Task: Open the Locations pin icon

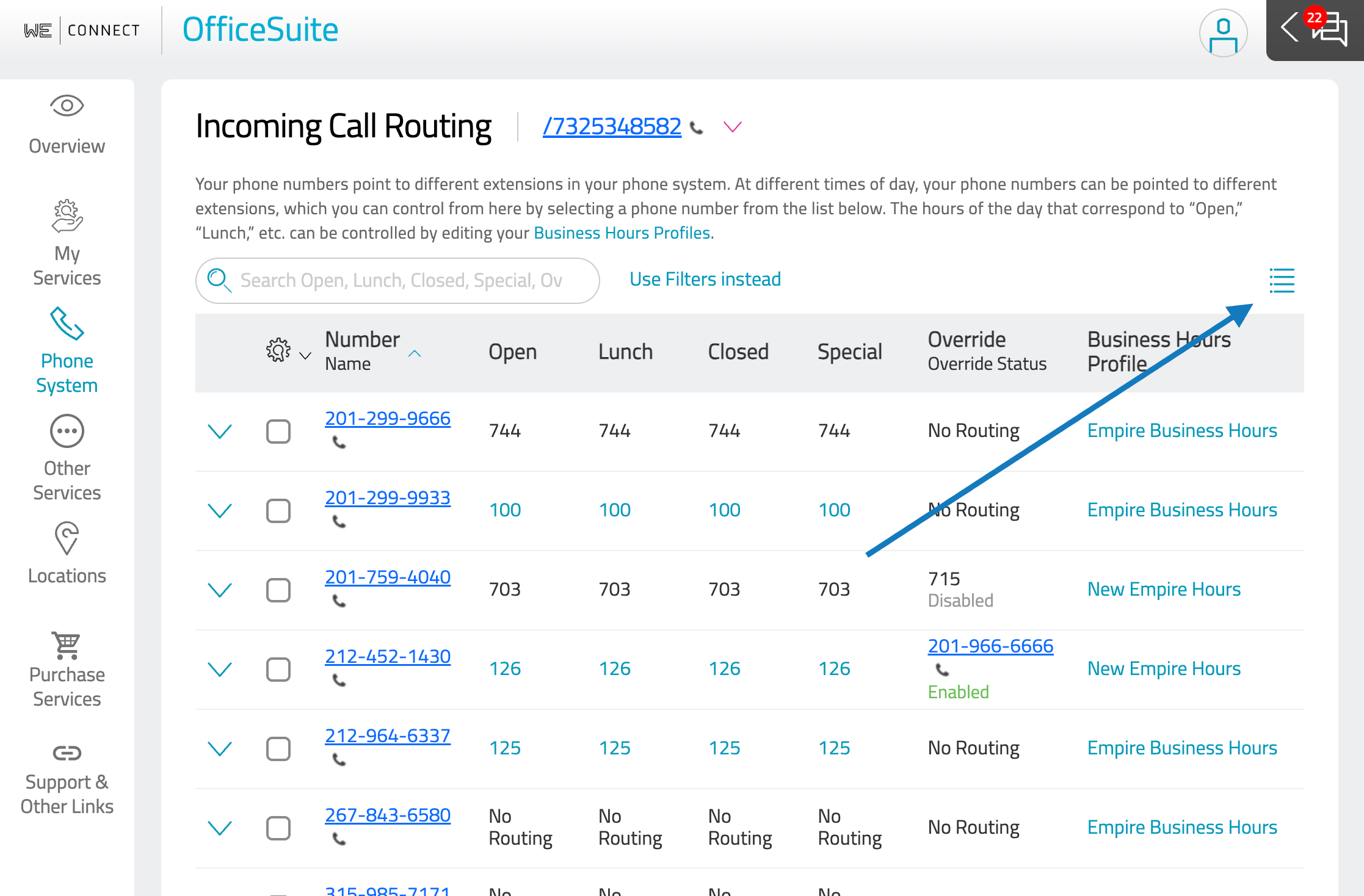Action: tap(67, 538)
